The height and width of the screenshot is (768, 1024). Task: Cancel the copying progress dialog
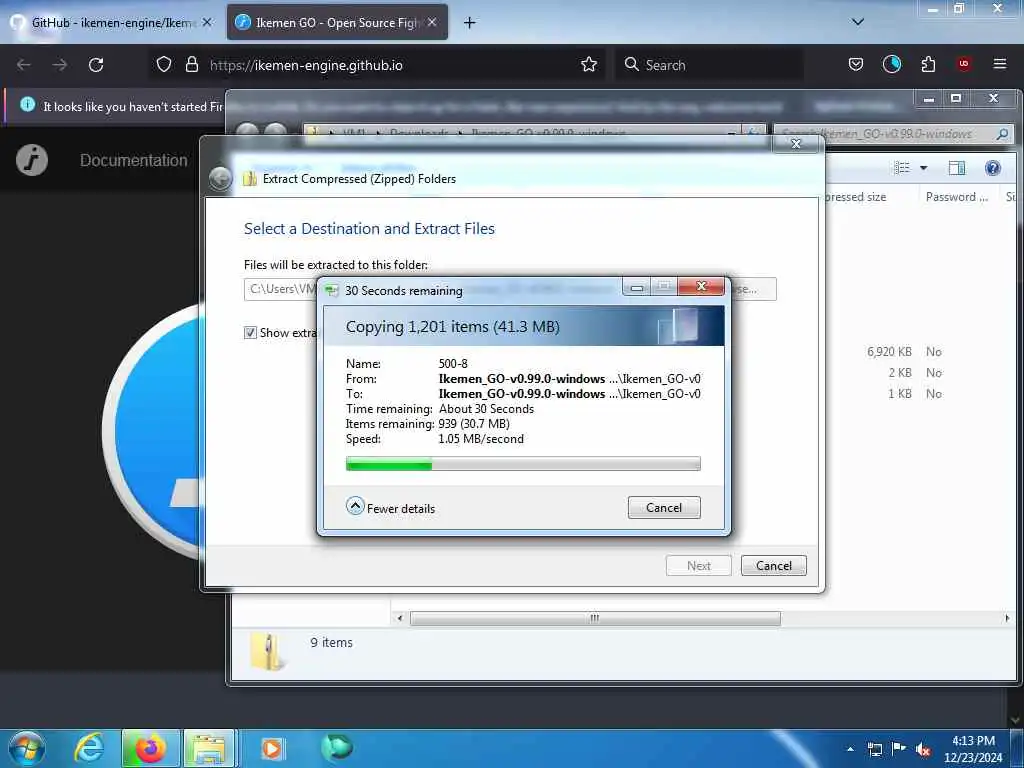664,507
